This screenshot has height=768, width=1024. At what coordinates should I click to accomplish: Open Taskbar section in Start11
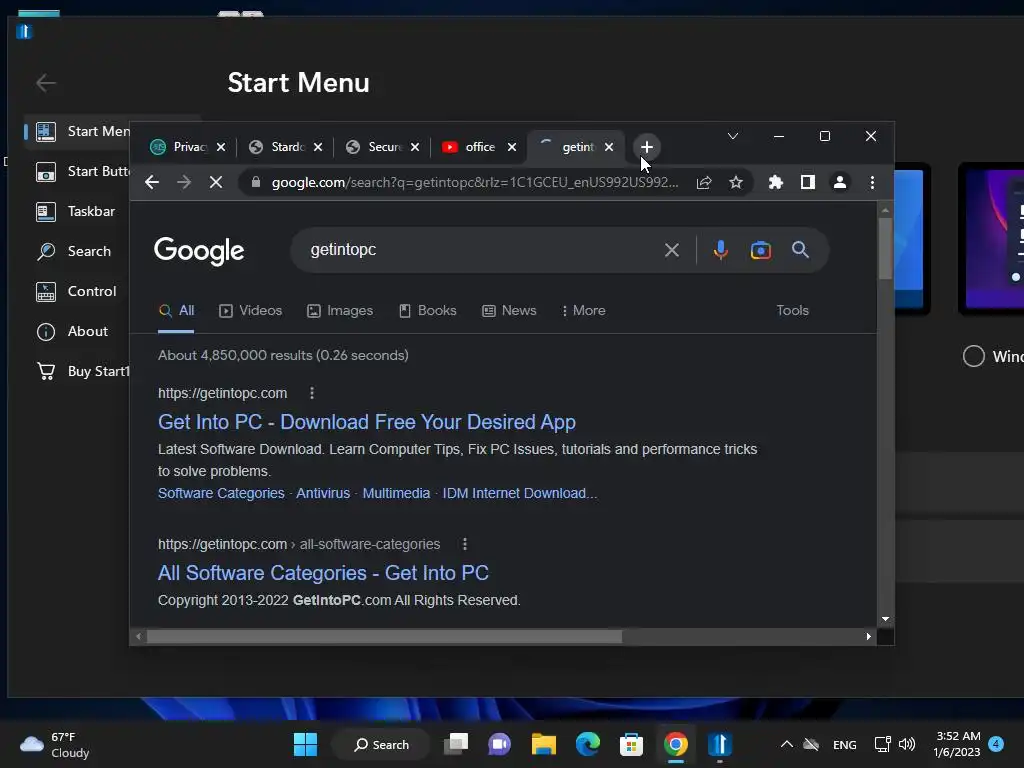tap(76, 211)
